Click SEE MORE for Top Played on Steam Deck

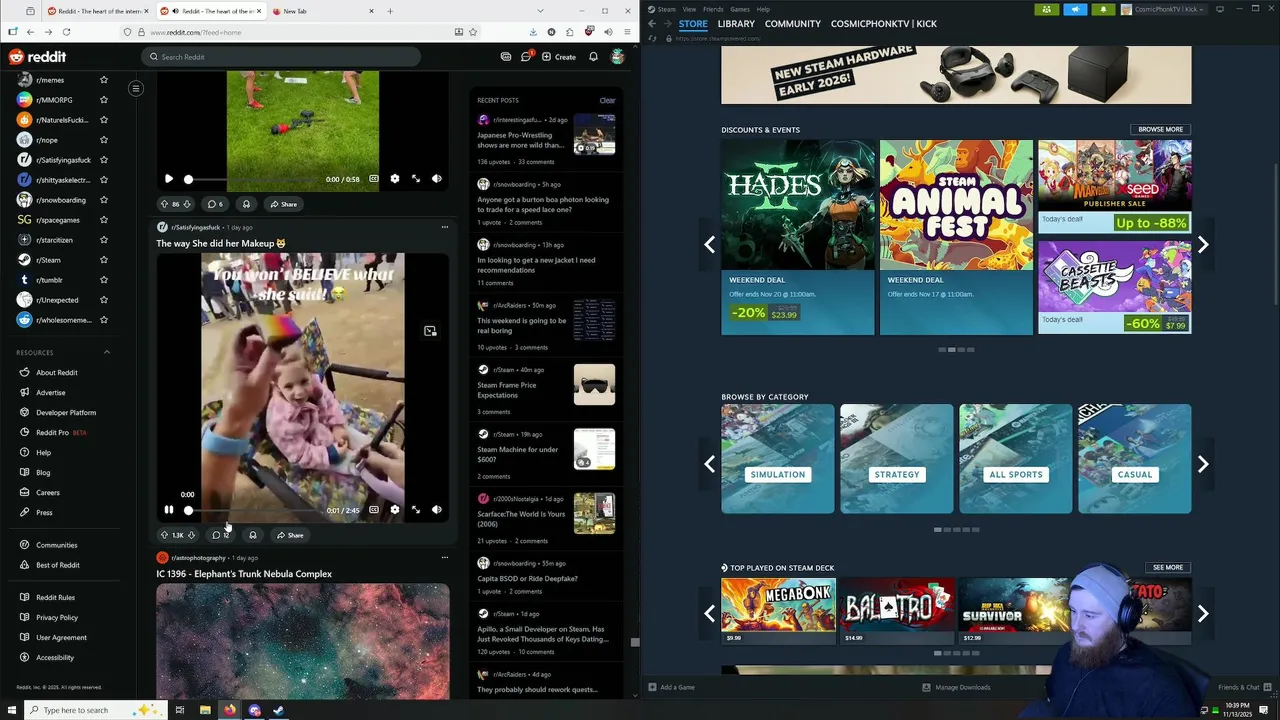point(1168,567)
